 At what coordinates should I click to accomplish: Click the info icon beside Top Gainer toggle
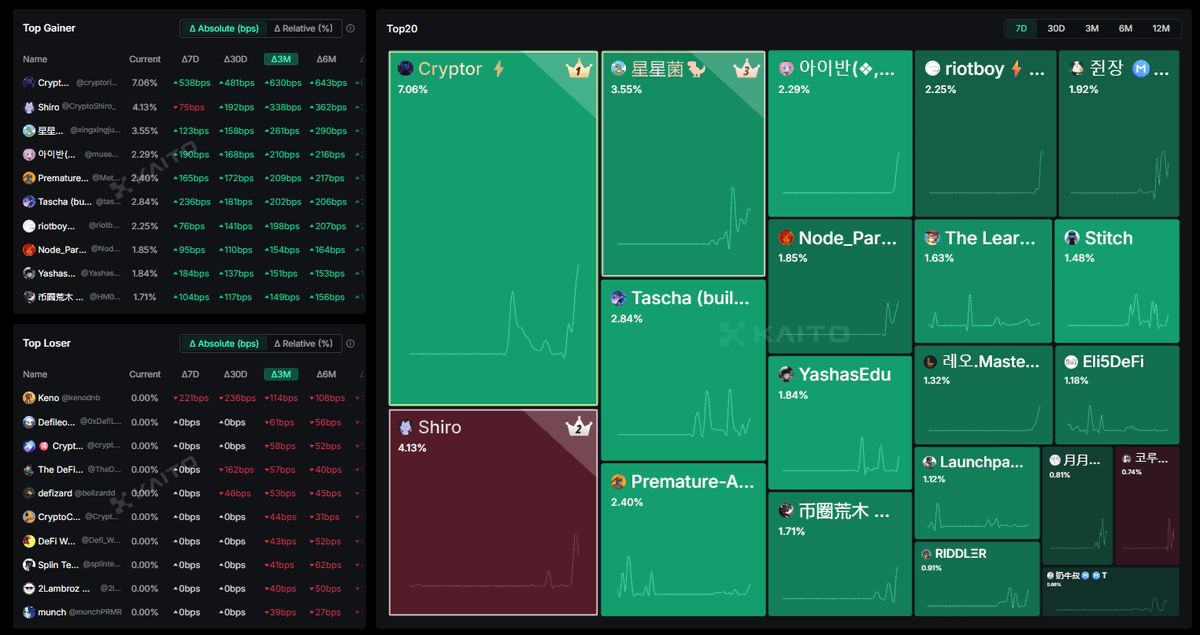point(350,29)
